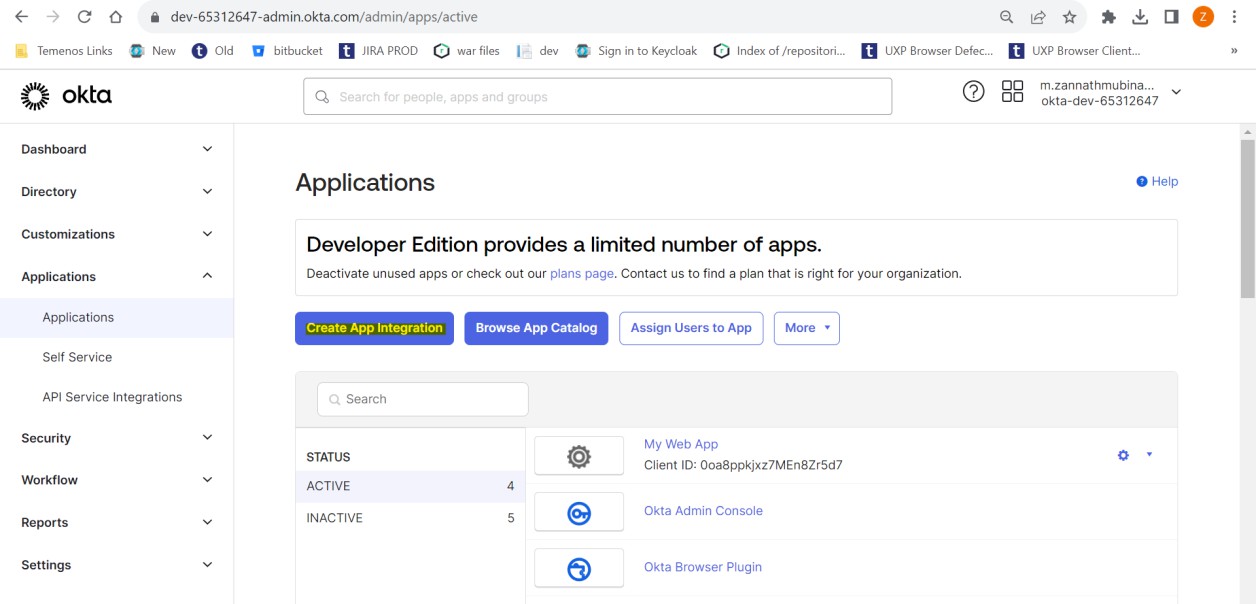Open the Chrome downloads icon

pos(1139,17)
